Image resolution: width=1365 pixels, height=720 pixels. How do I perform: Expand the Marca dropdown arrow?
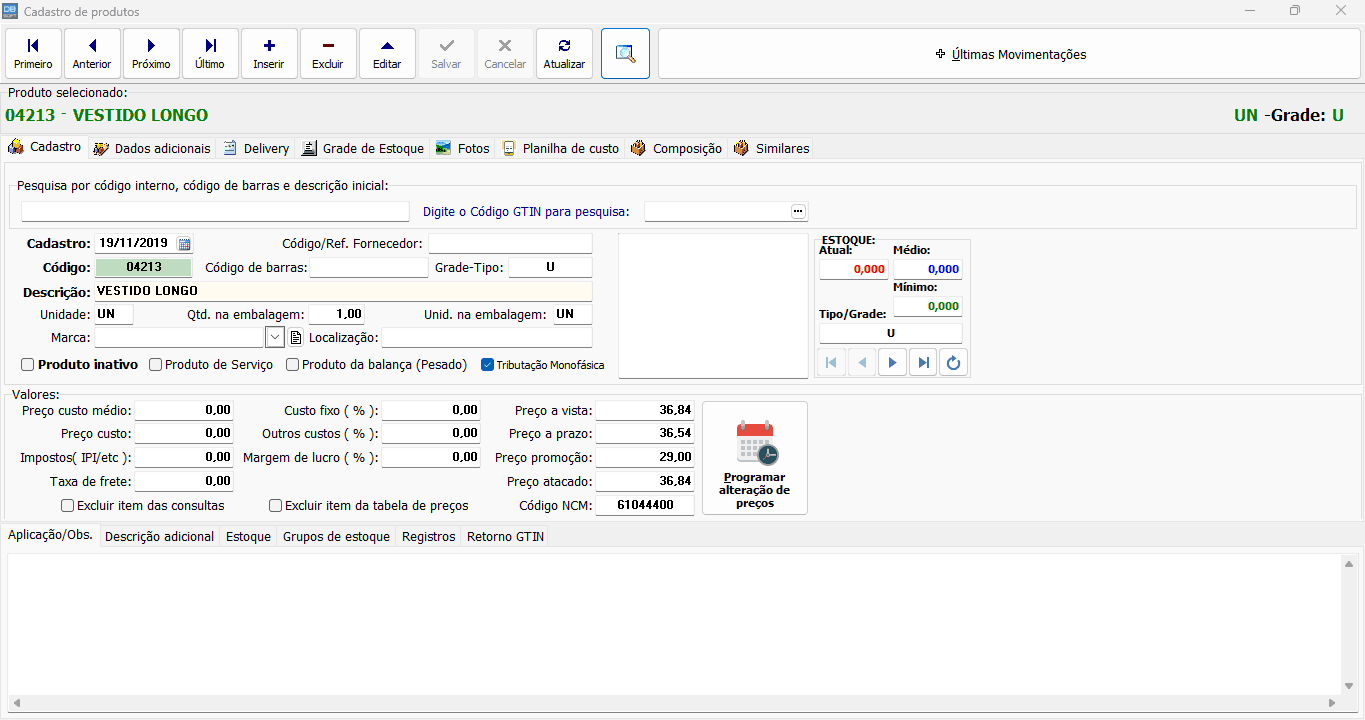coord(275,337)
